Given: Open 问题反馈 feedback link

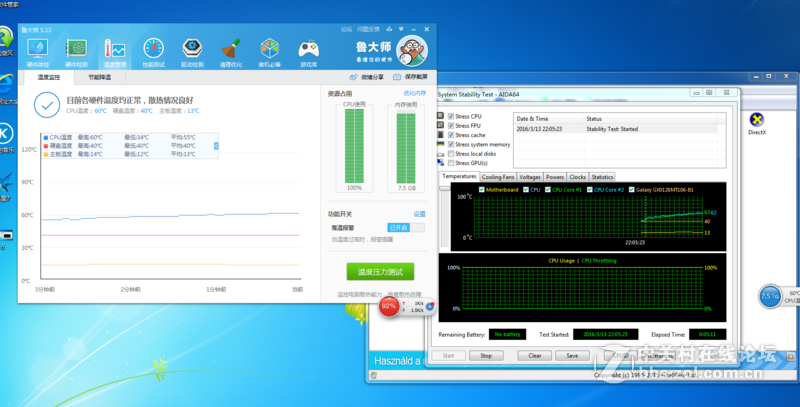Looking at the screenshot, I should (368, 29).
